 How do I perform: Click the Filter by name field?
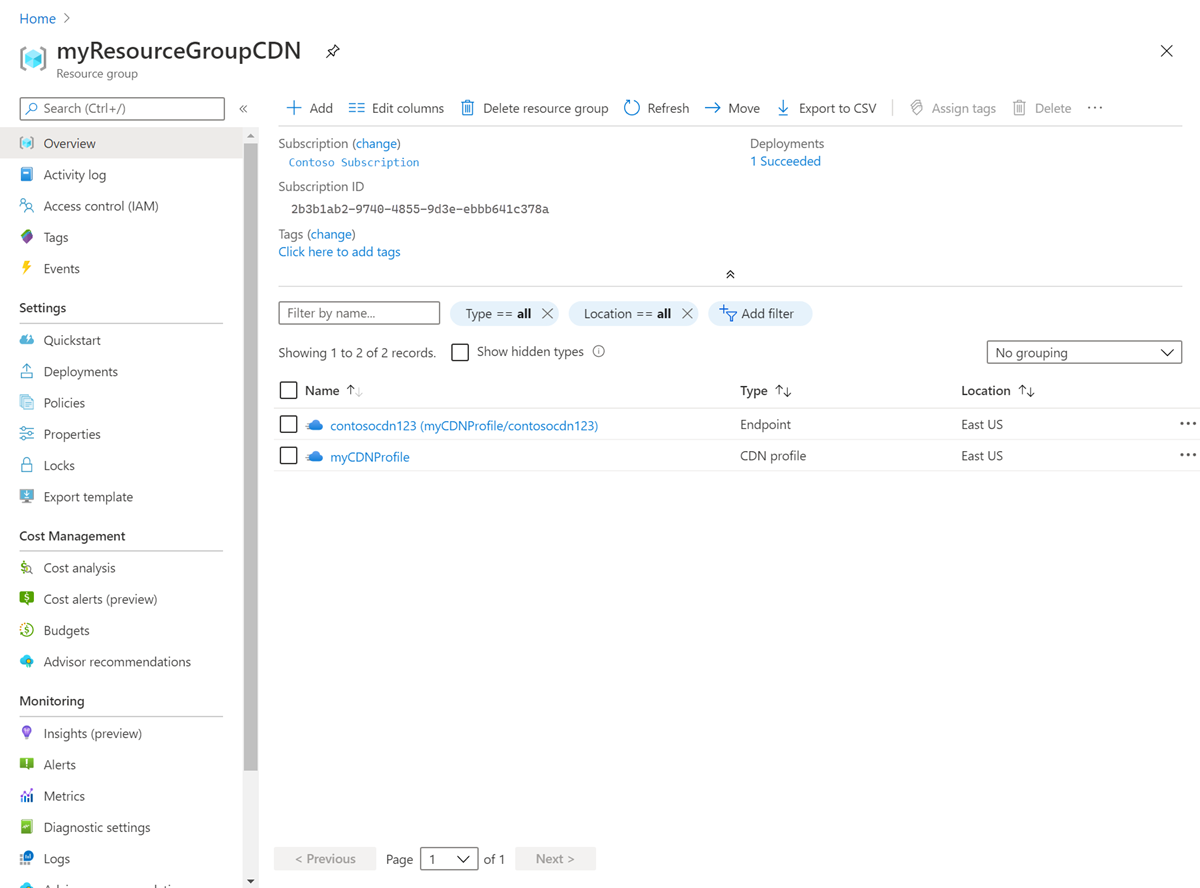click(359, 313)
